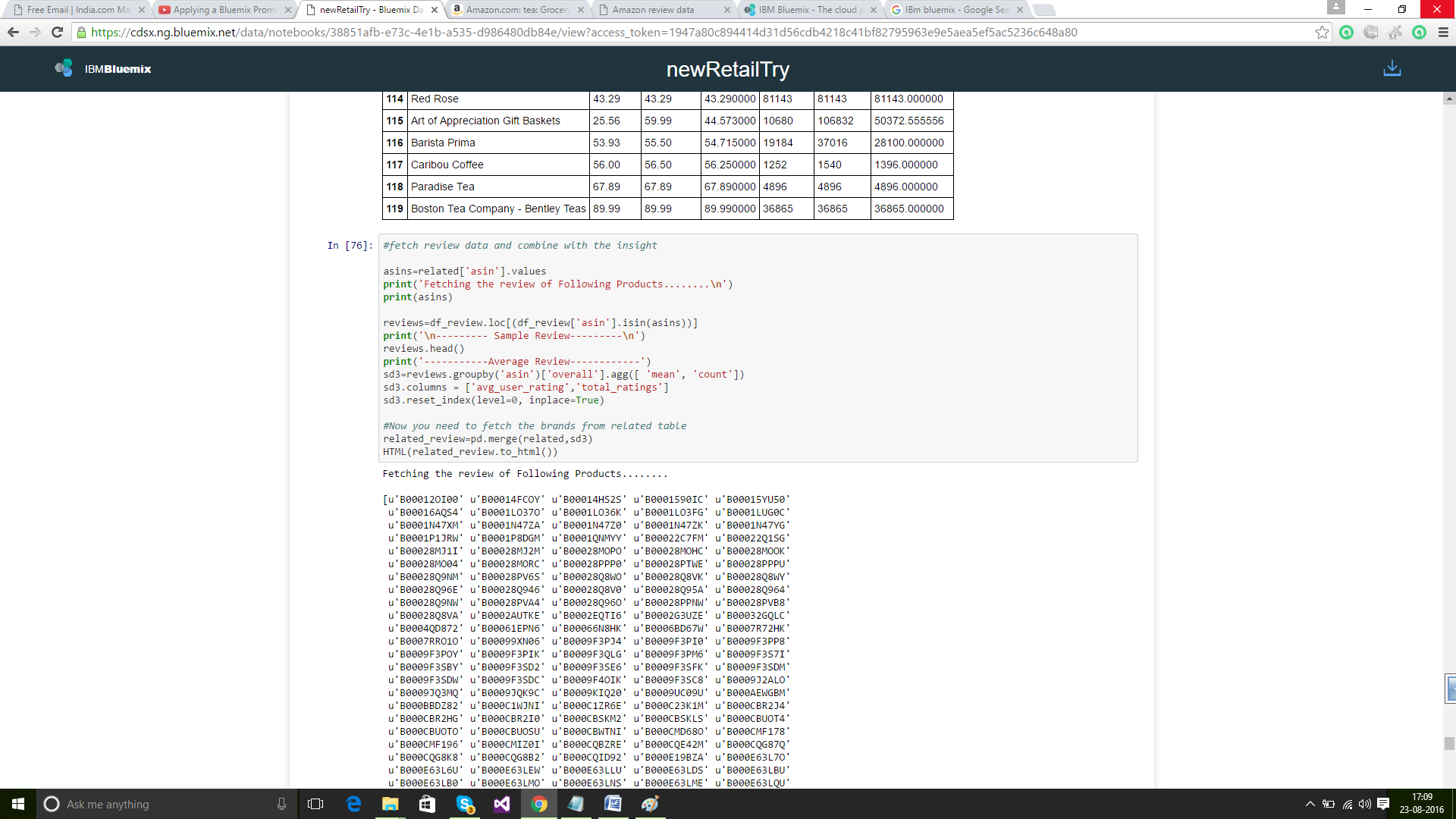Switch to Amazon review data tab
Image resolution: width=1456 pixels, height=819 pixels.
coord(652,10)
